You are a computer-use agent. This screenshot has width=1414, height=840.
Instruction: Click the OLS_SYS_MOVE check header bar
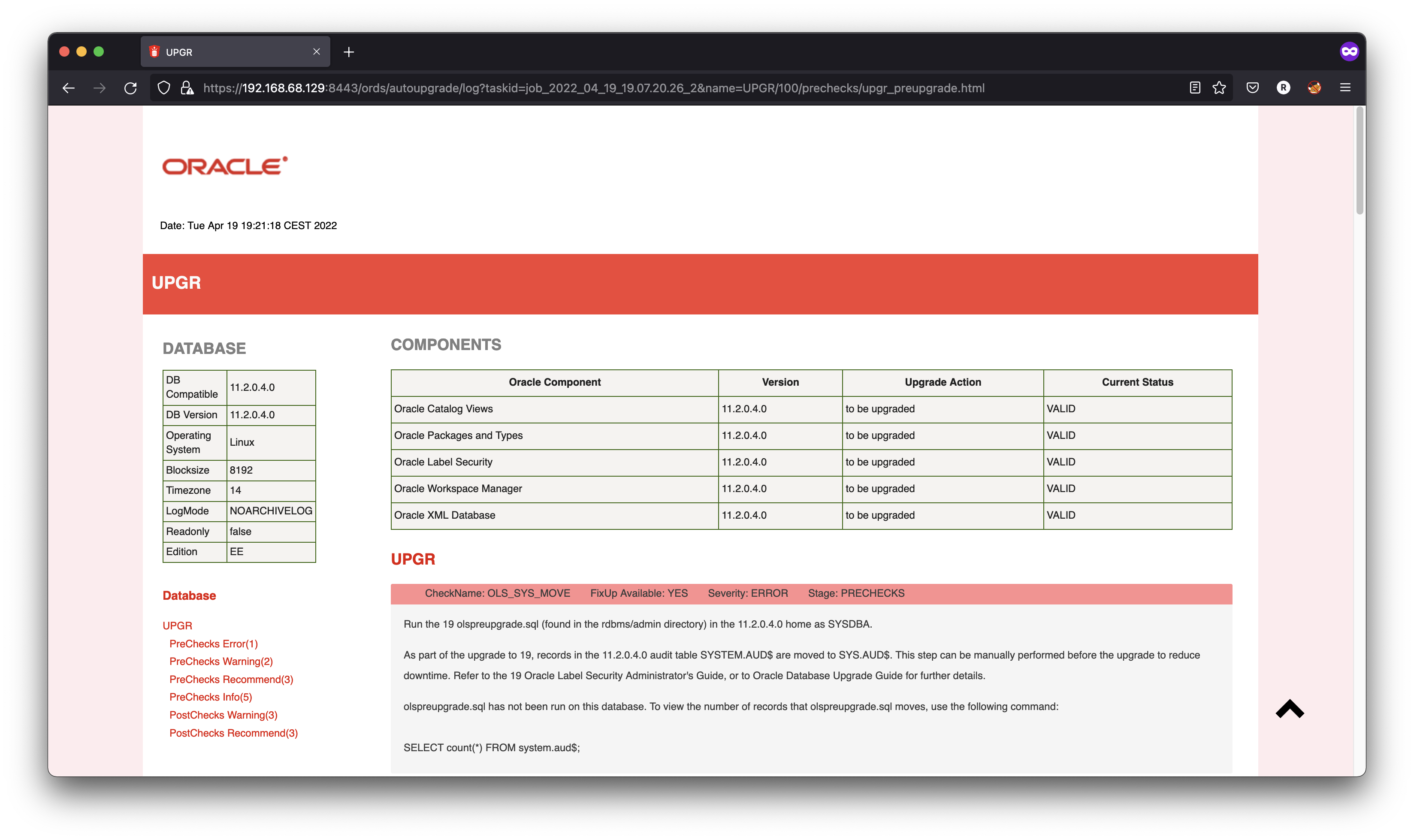point(811,594)
